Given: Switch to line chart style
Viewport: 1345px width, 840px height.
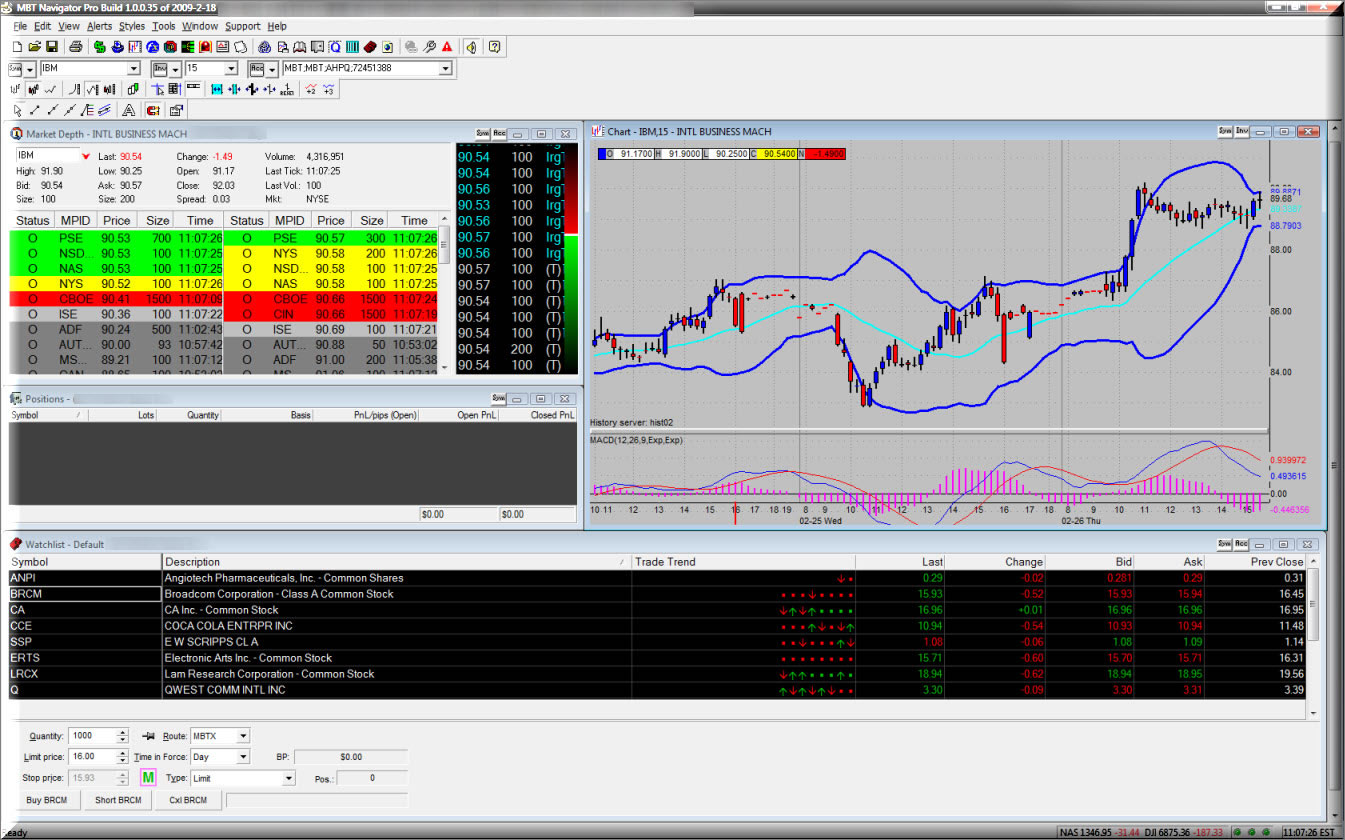Looking at the screenshot, I should (51, 89).
